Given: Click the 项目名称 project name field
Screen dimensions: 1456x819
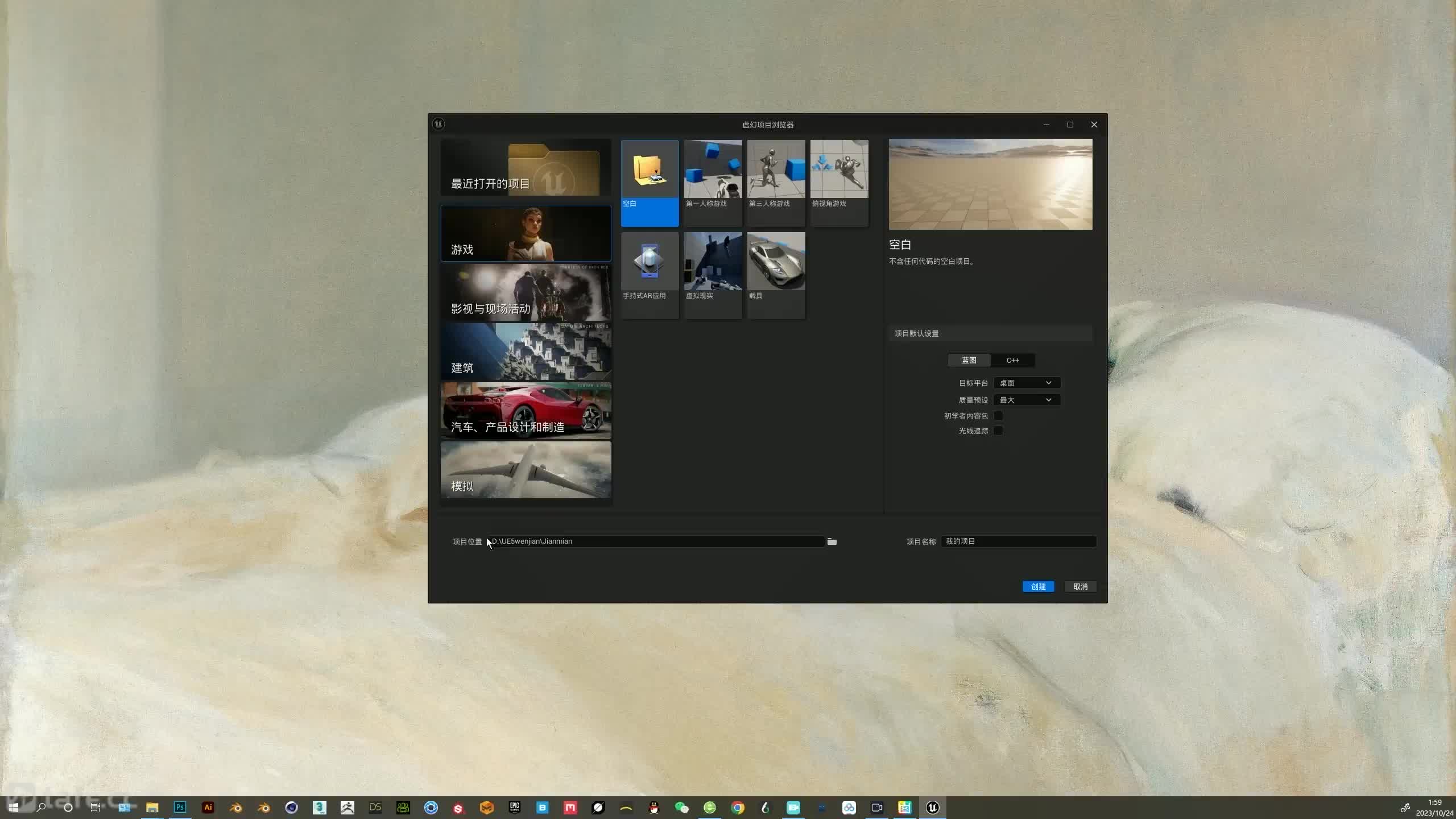Looking at the screenshot, I should [x=1018, y=541].
